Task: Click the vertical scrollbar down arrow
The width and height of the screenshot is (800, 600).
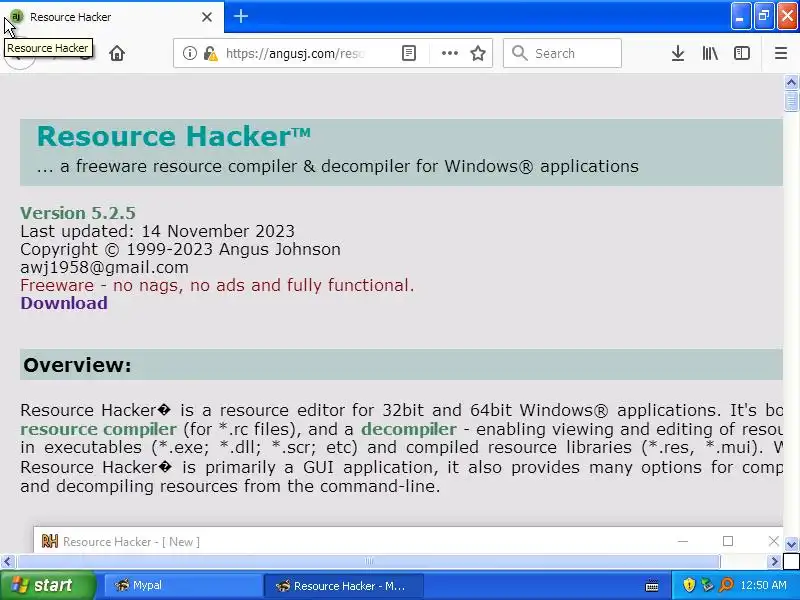Action: [791, 544]
